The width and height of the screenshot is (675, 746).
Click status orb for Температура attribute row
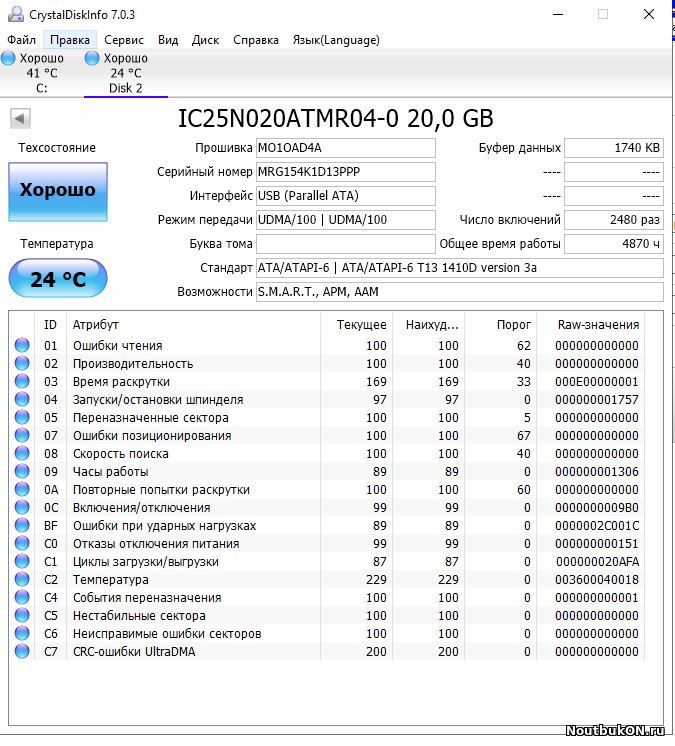point(22,579)
